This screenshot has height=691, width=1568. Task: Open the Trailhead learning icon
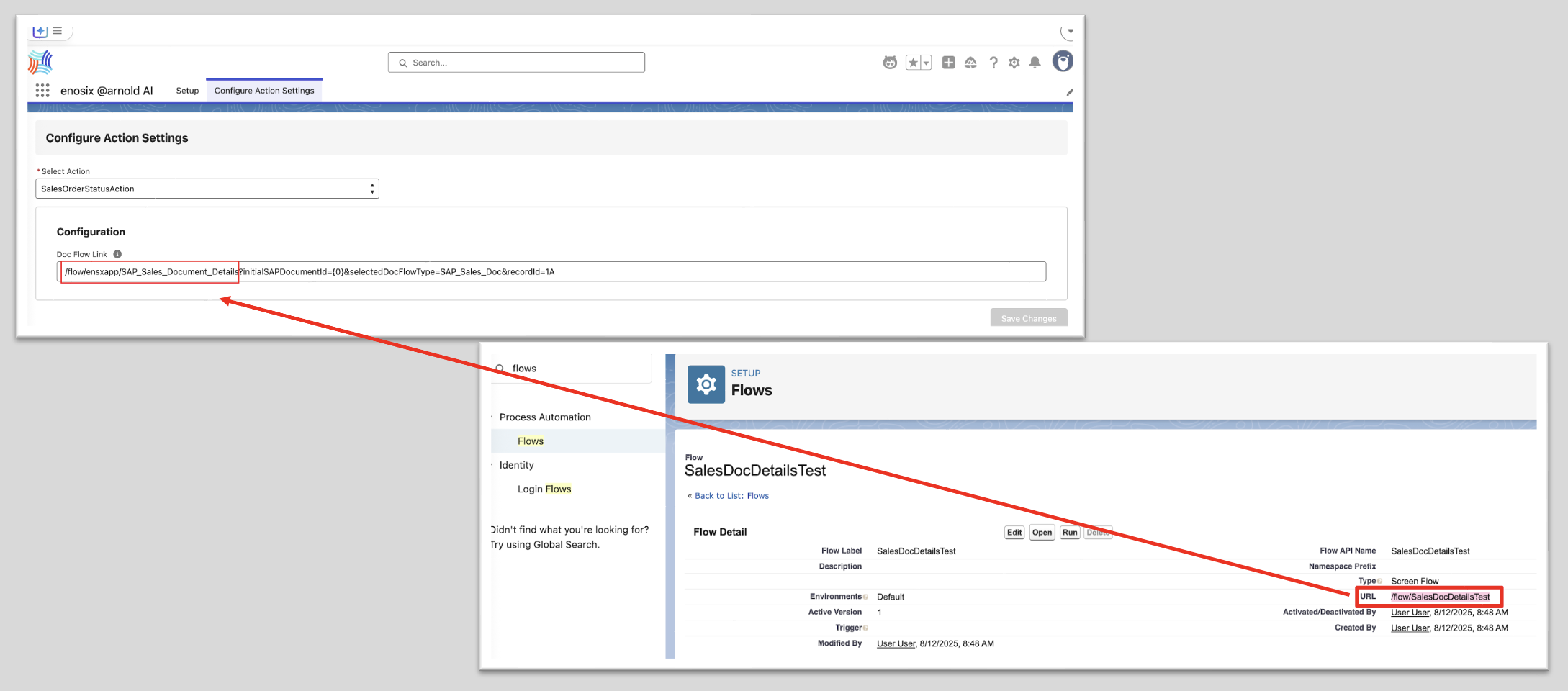(970, 63)
